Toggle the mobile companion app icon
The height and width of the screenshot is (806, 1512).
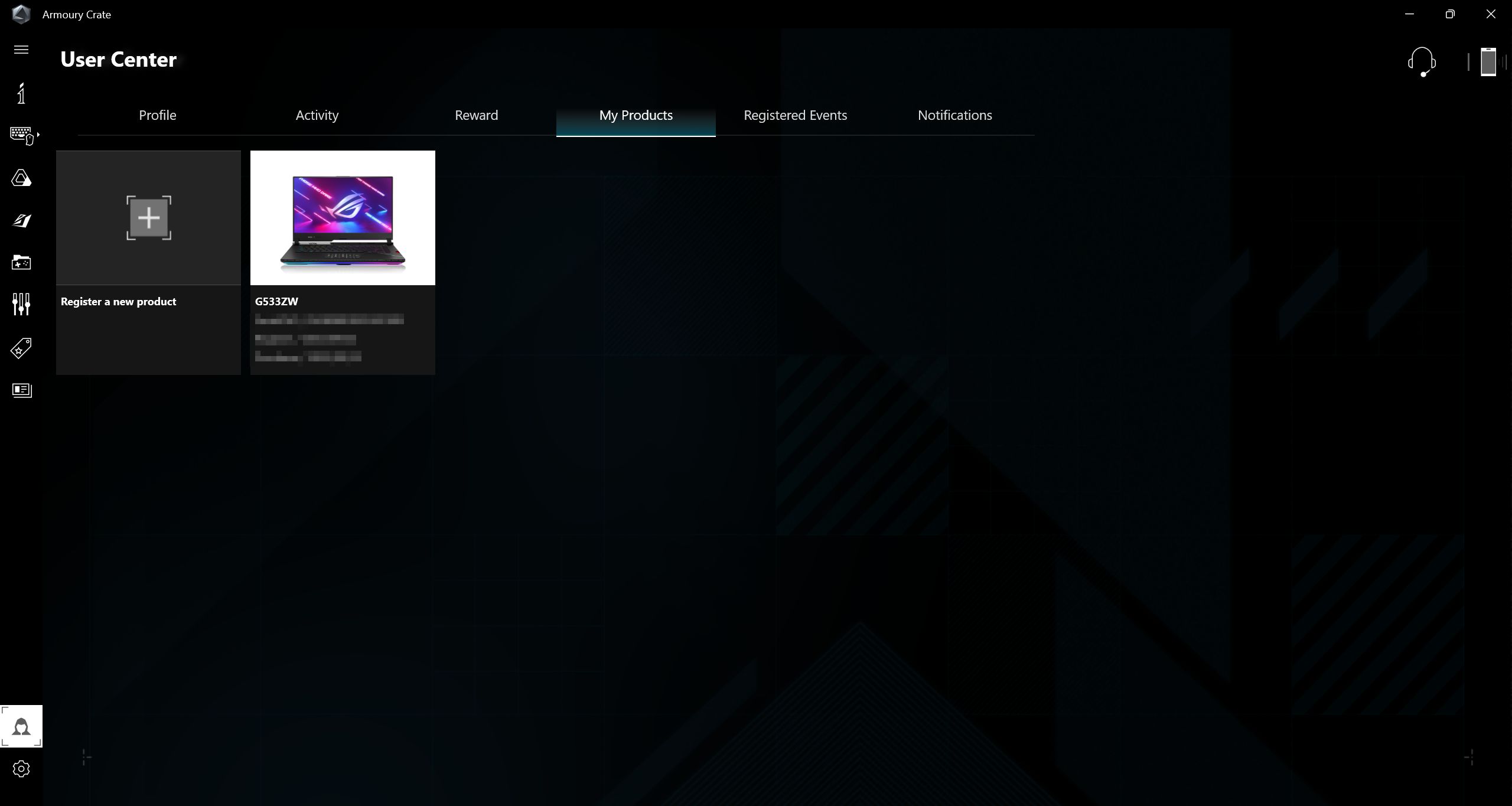[x=1489, y=62]
